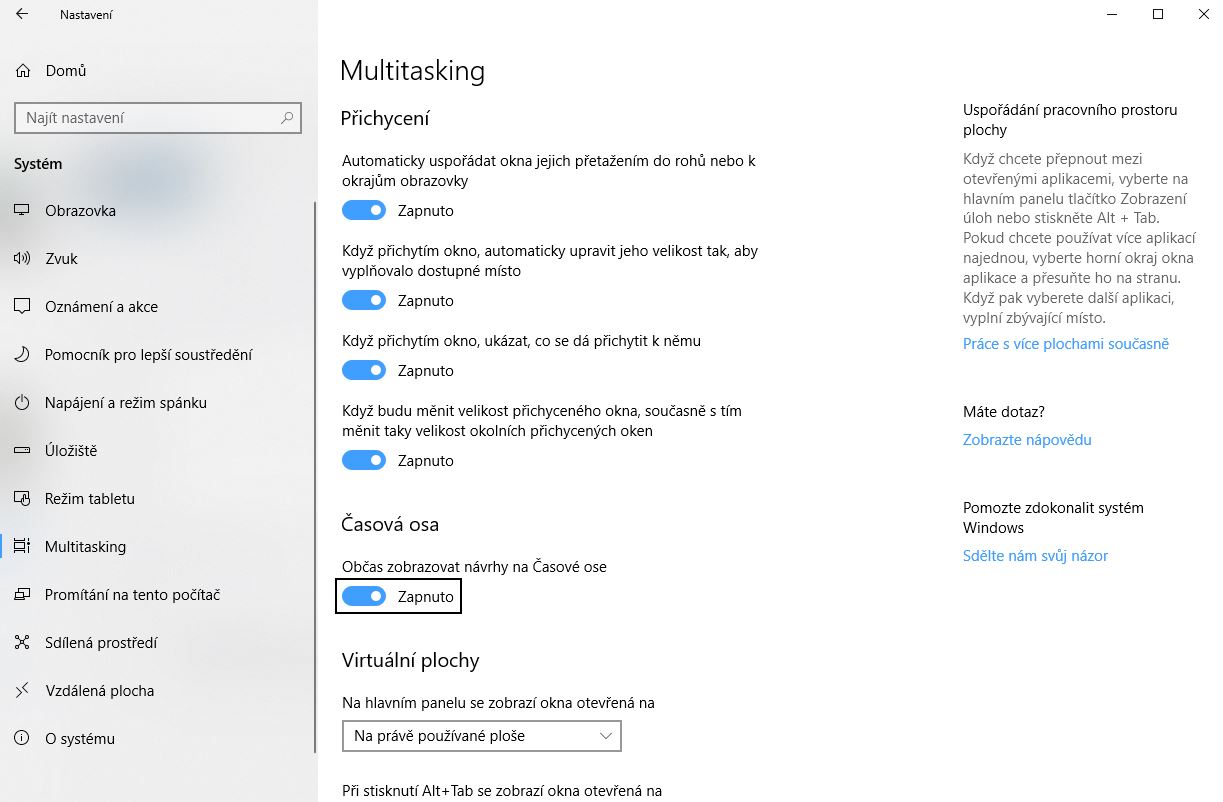Click the Oznámení a akce icon

pyautogui.click(x=23, y=307)
